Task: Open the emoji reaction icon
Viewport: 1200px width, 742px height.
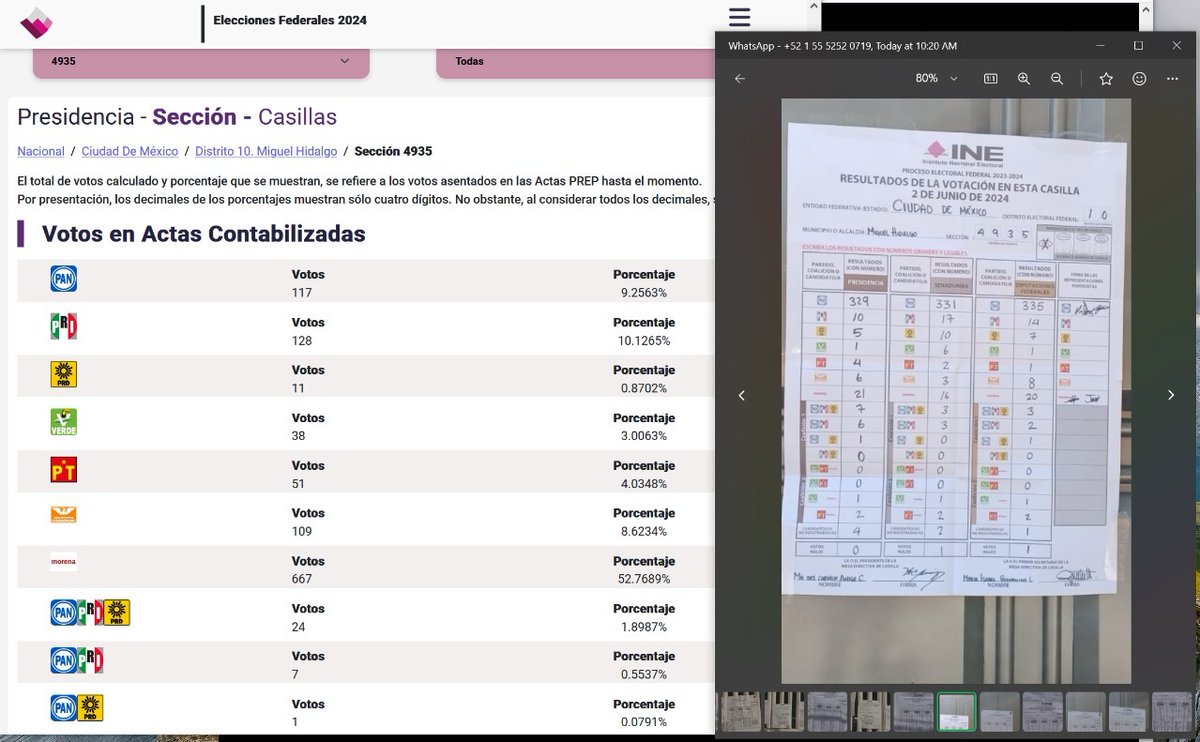Action: click(1139, 78)
